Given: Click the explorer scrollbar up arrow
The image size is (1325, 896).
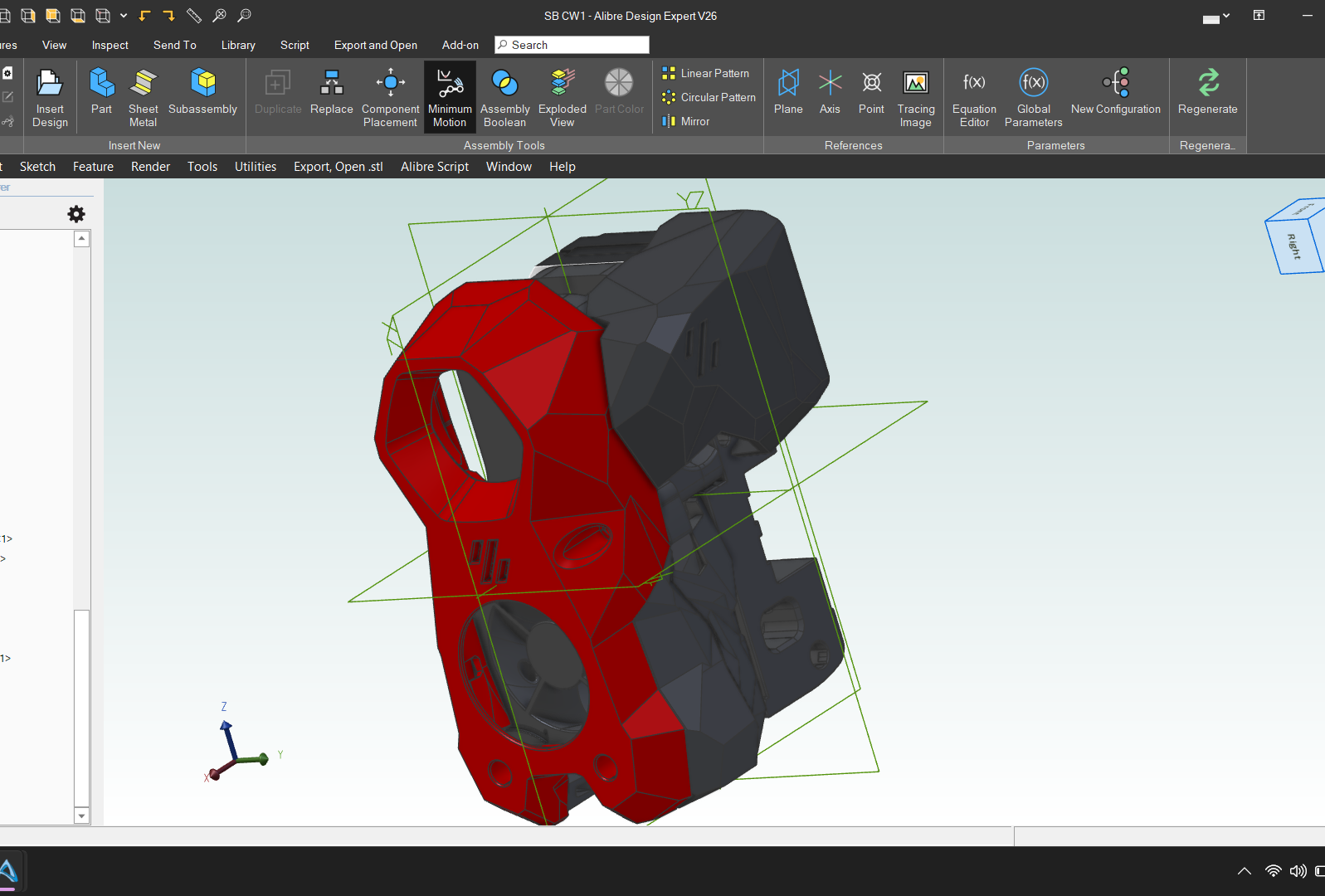Looking at the screenshot, I should pyautogui.click(x=81, y=239).
